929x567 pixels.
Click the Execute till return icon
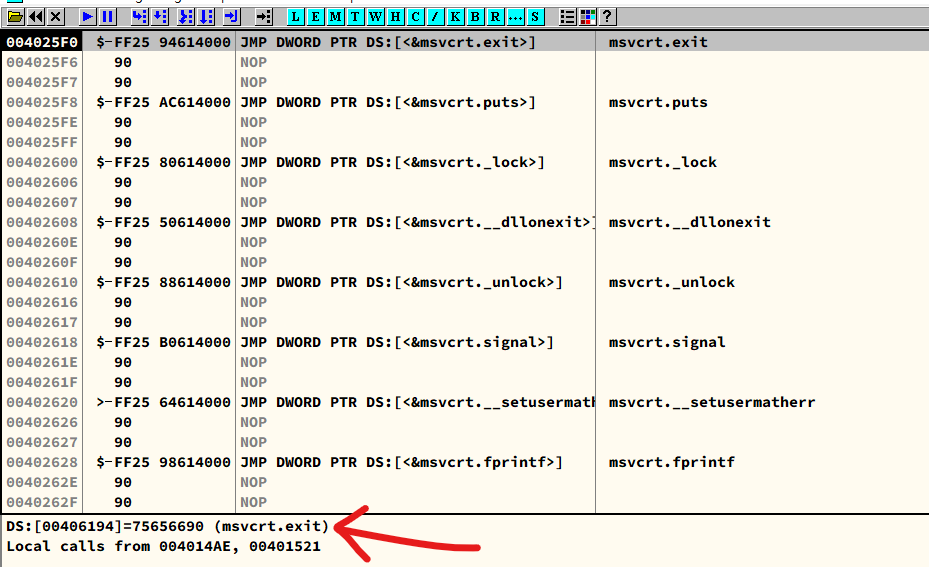231,17
